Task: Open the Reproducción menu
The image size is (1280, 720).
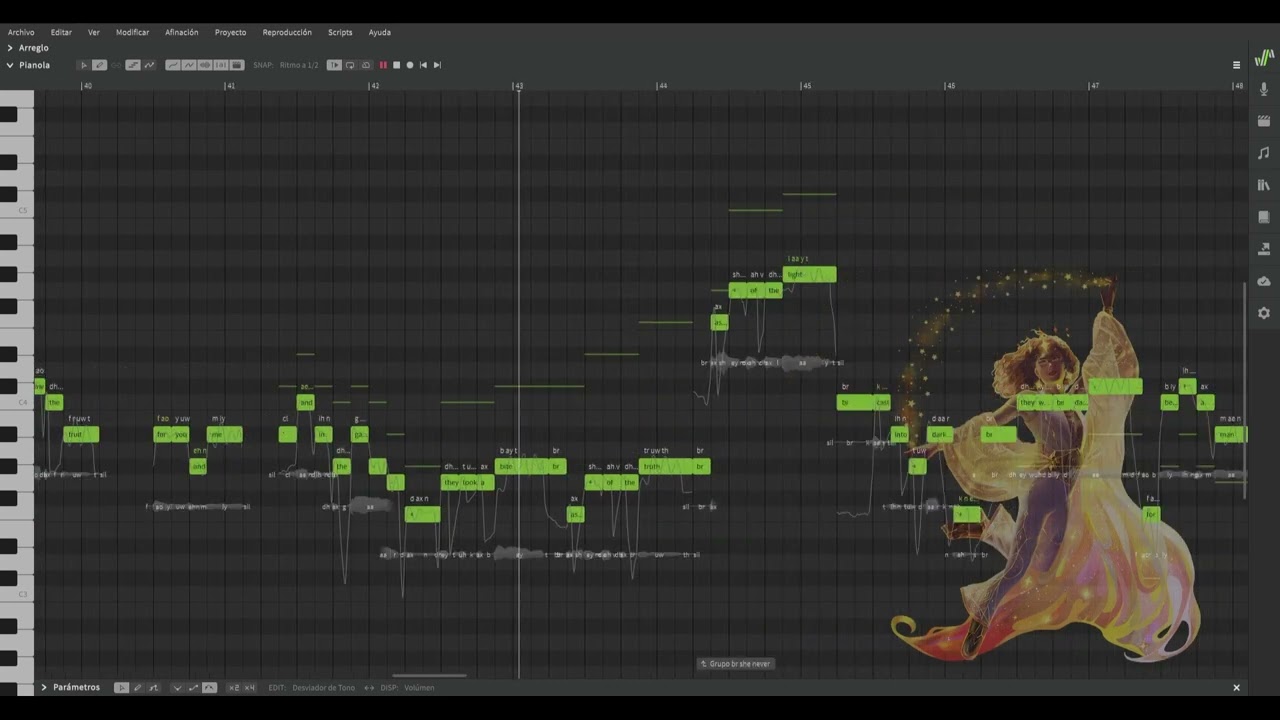Action: pos(287,32)
